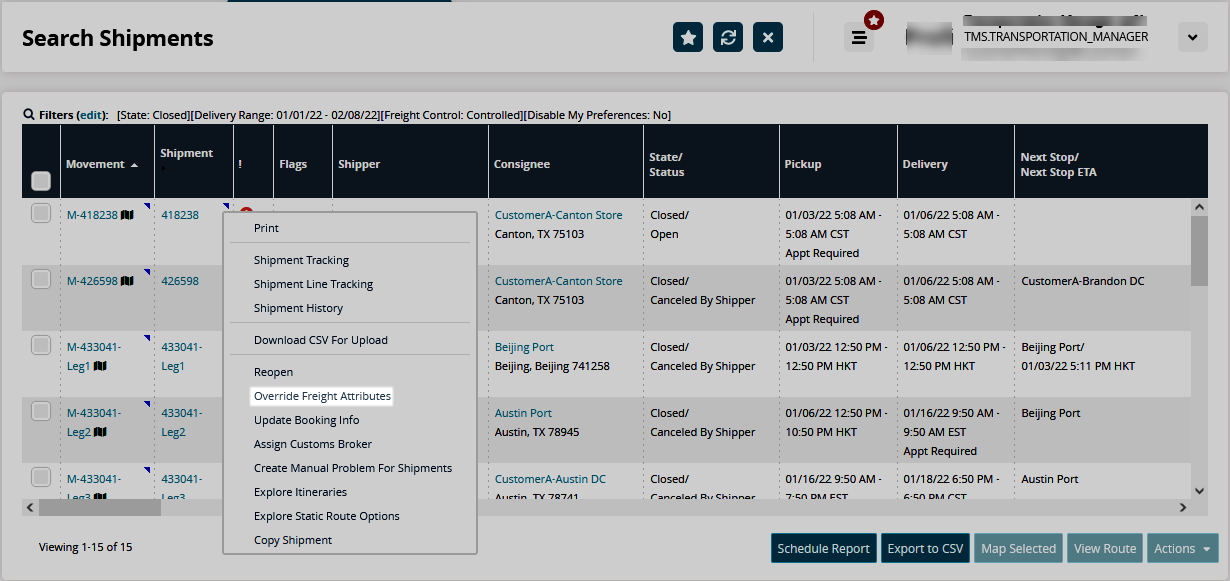
Task: Close the Search Shipments page with X icon
Action: click(x=768, y=37)
